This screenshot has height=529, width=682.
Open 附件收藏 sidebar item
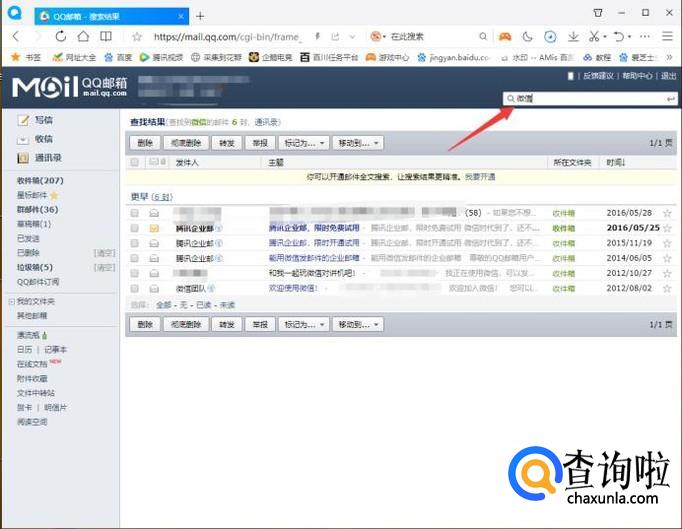pyautogui.click(x=32, y=378)
